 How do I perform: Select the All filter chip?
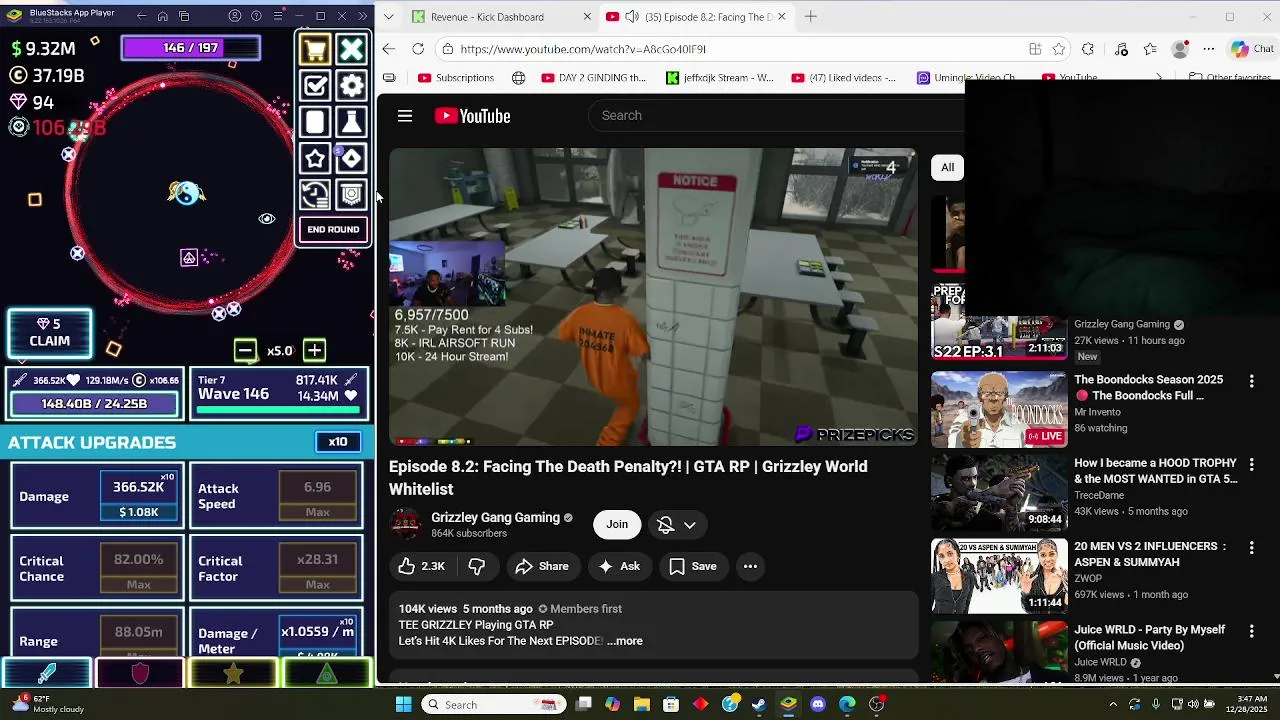tap(947, 168)
